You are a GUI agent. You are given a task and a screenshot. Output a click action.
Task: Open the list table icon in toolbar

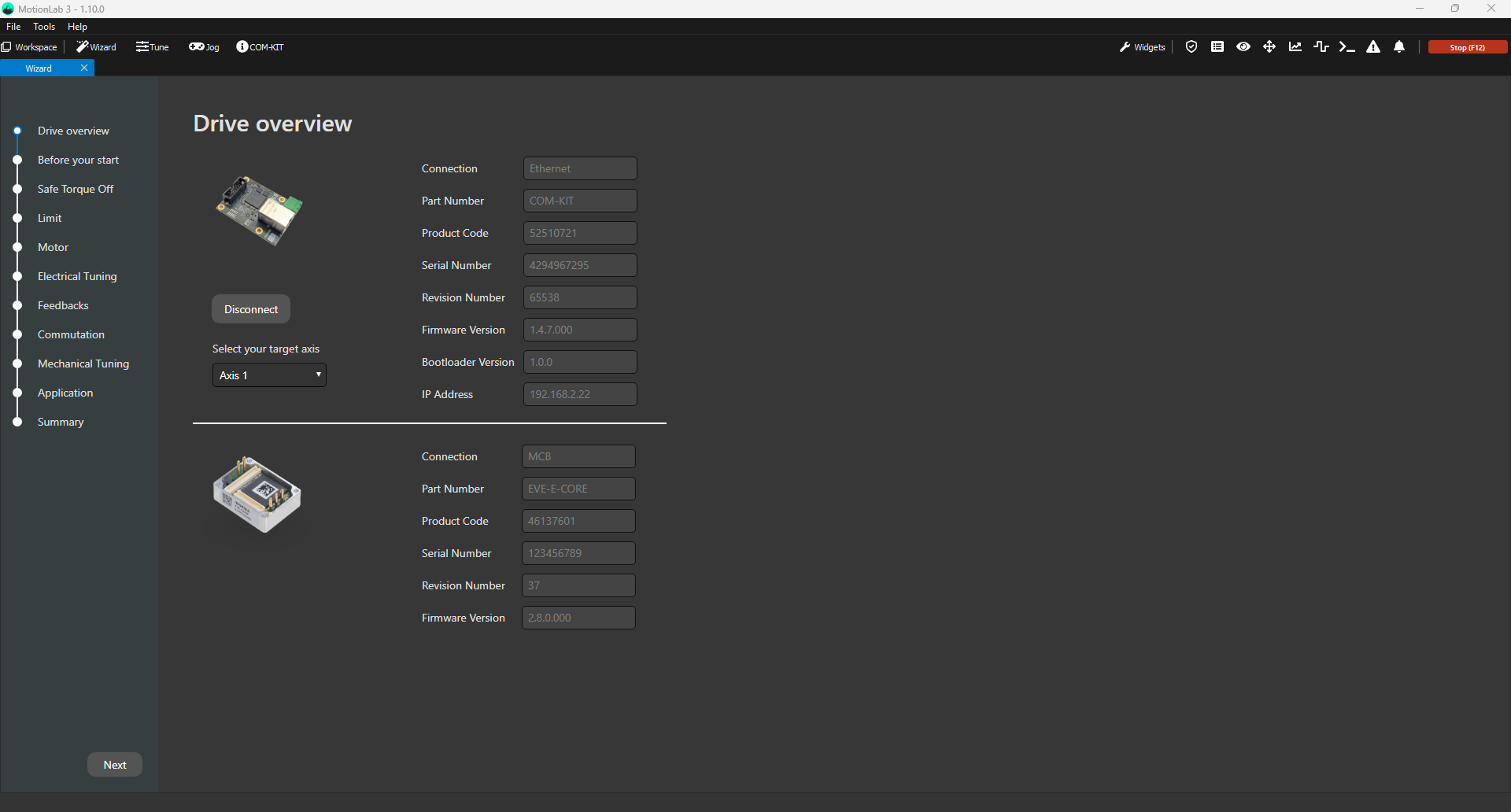pyautogui.click(x=1217, y=47)
